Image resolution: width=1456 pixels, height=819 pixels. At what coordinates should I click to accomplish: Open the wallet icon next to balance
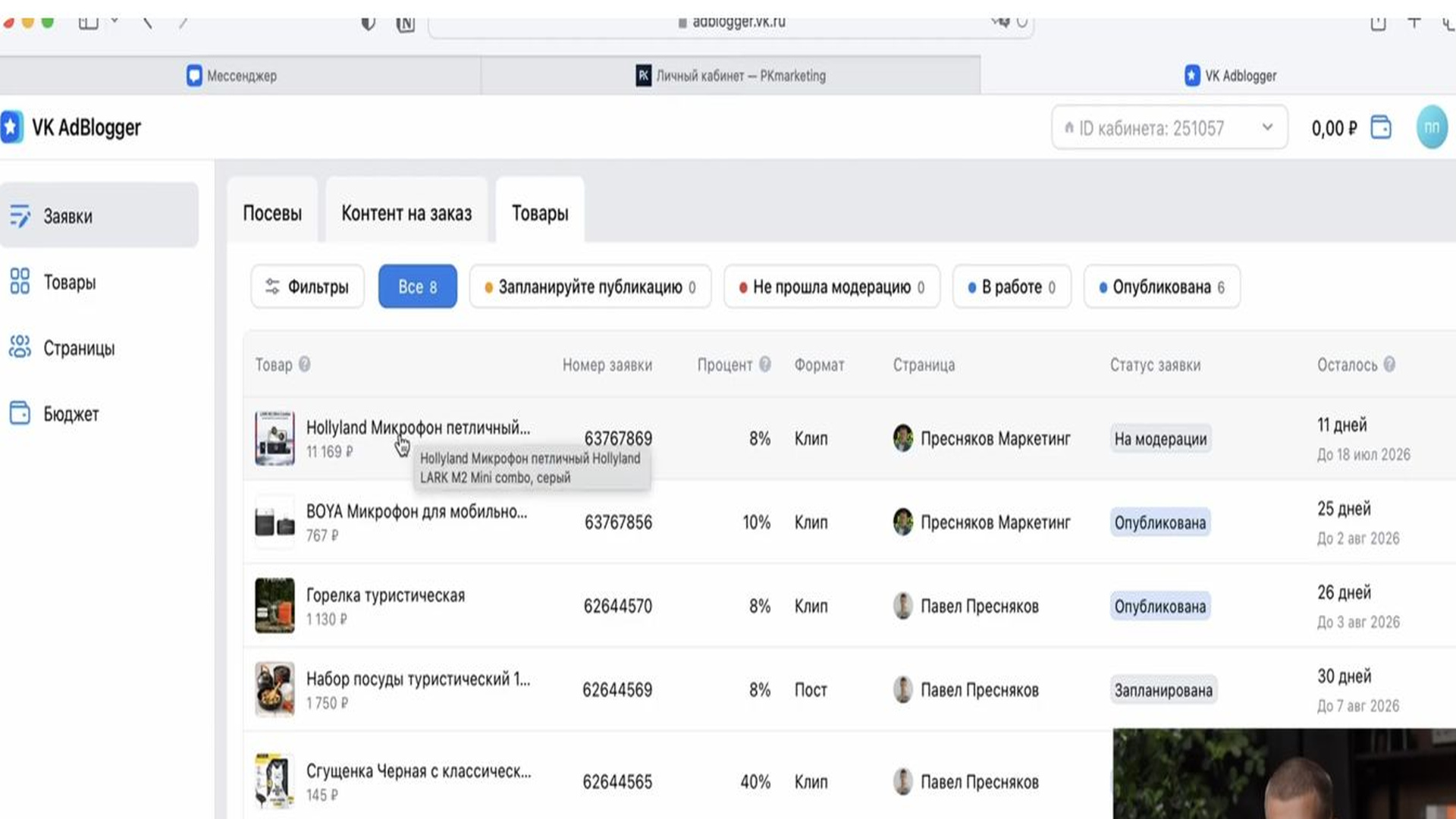click(x=1381, y=127)
